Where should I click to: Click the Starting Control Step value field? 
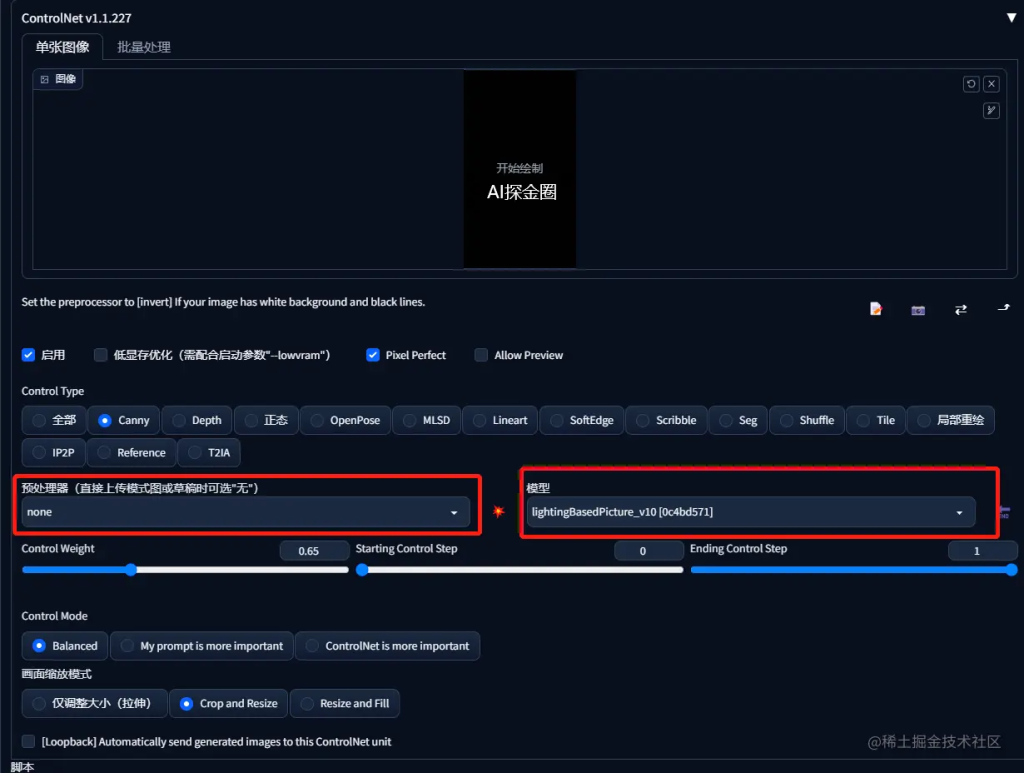pos(648,550)
